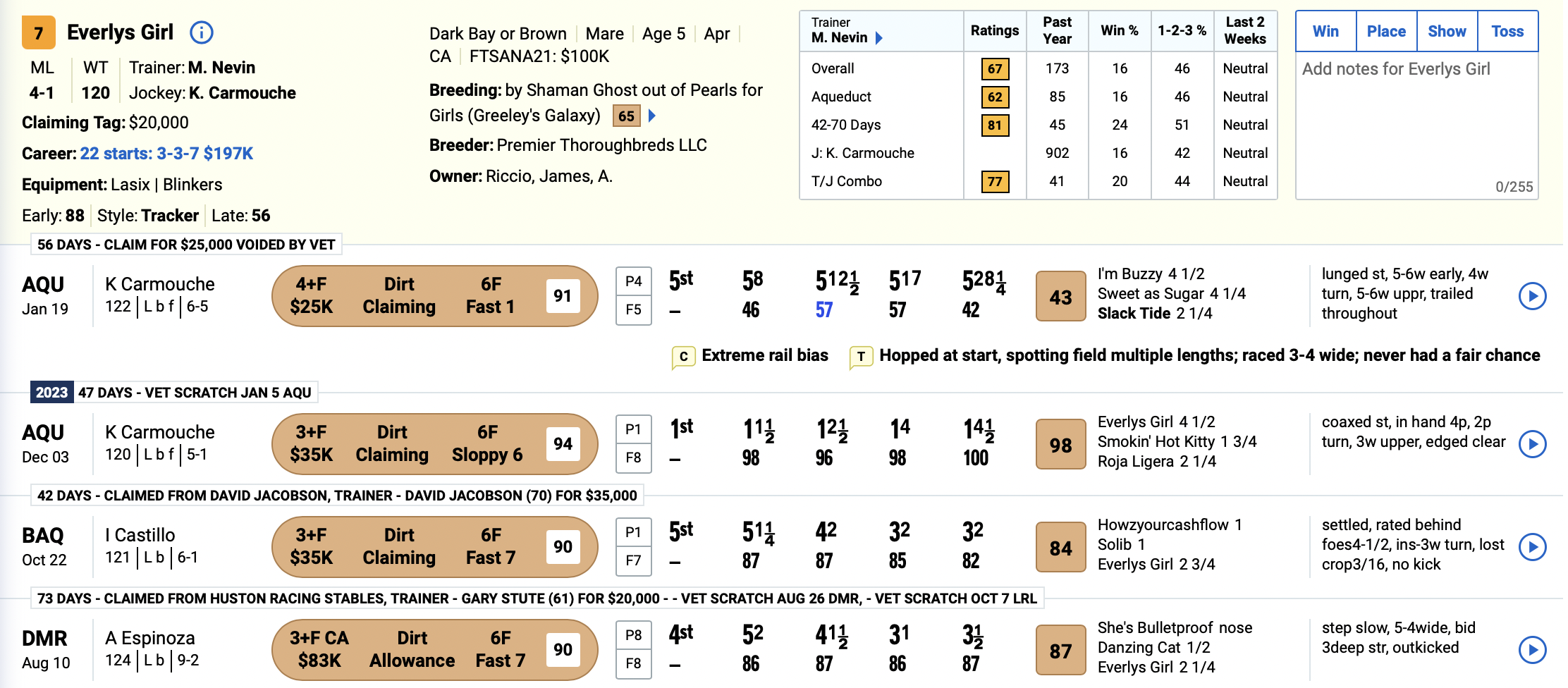Play replay of Jan 19 AQU race

[x=1532, y=296]
